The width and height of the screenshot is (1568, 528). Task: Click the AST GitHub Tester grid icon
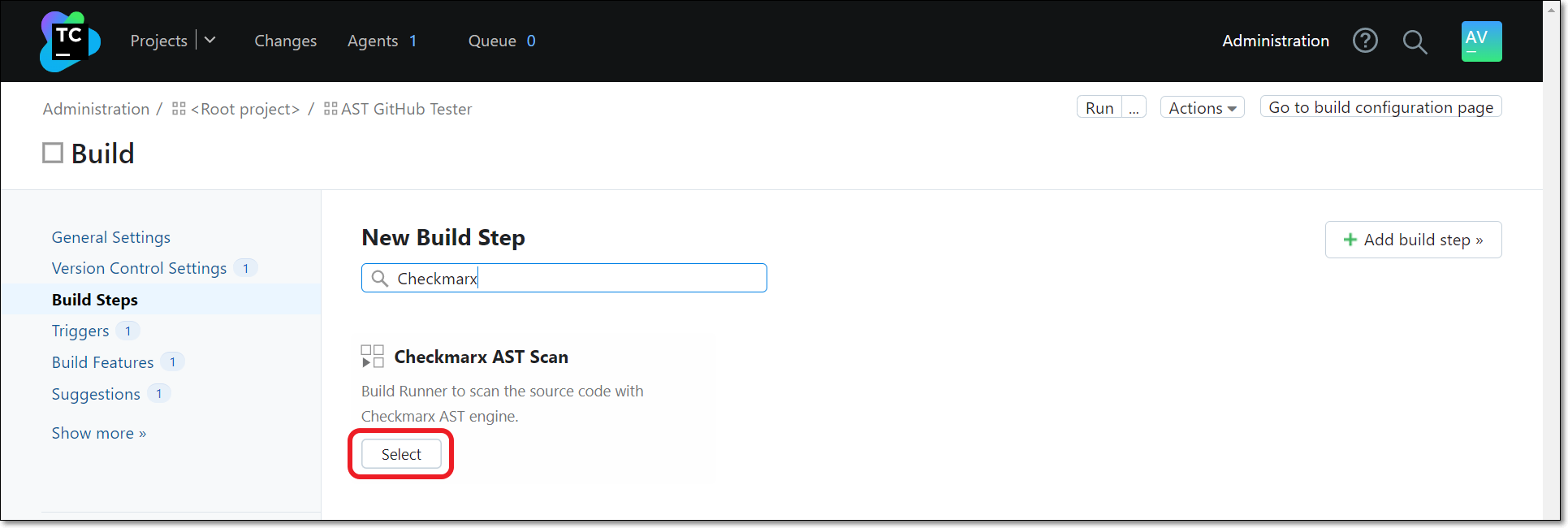pyautogui.click(x=330, y=109)
